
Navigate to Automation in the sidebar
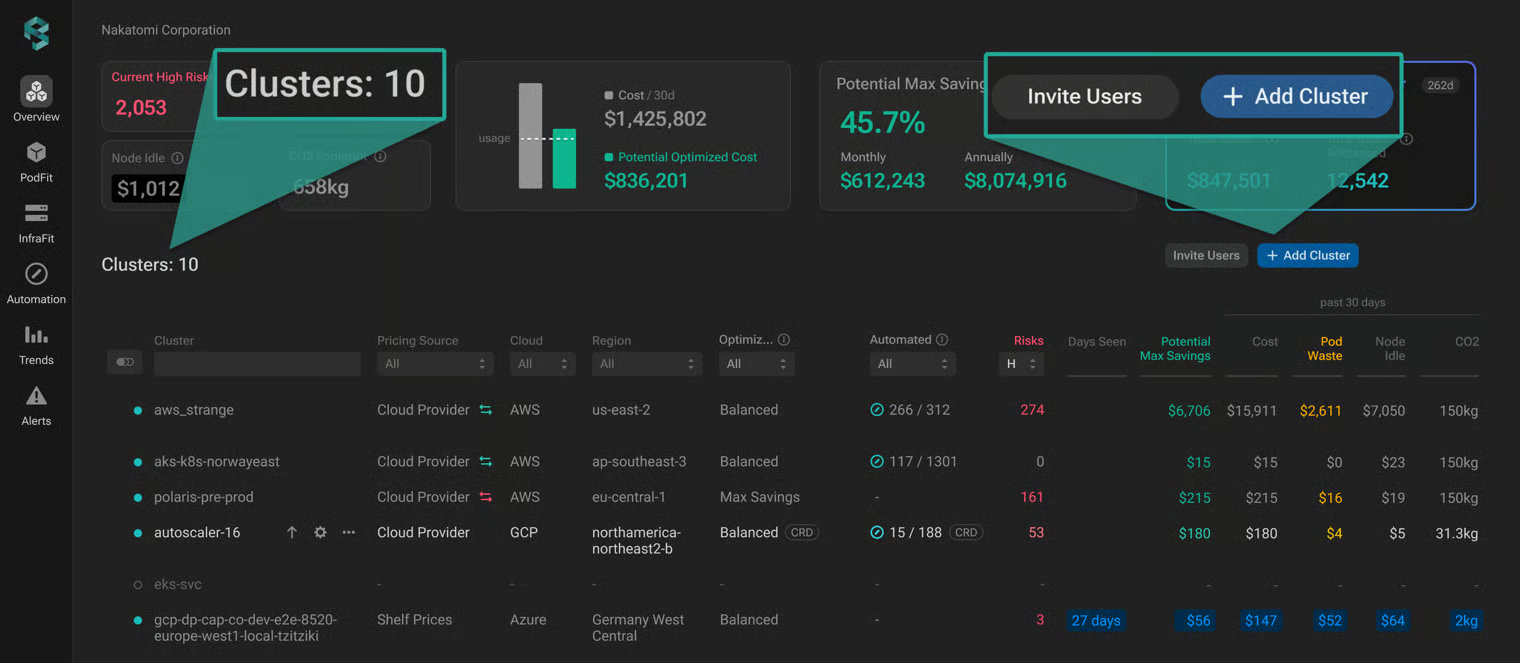pos(36,284)
